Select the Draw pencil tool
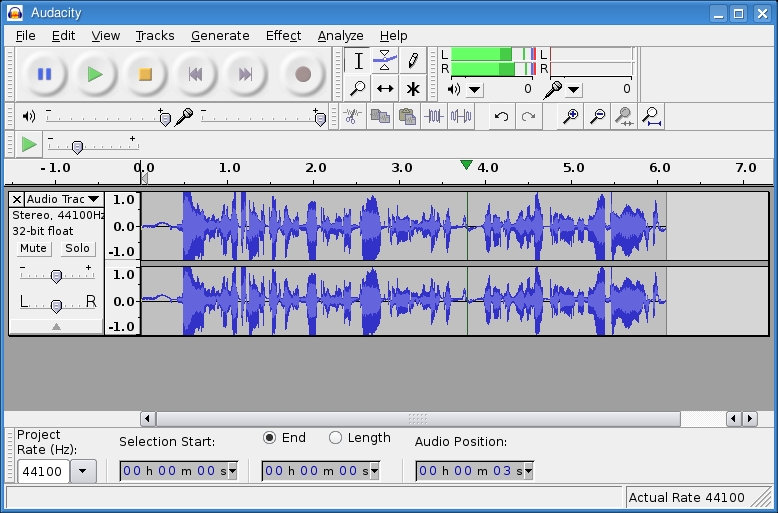Viewport: 778px width, 513px height. [412, 61]
